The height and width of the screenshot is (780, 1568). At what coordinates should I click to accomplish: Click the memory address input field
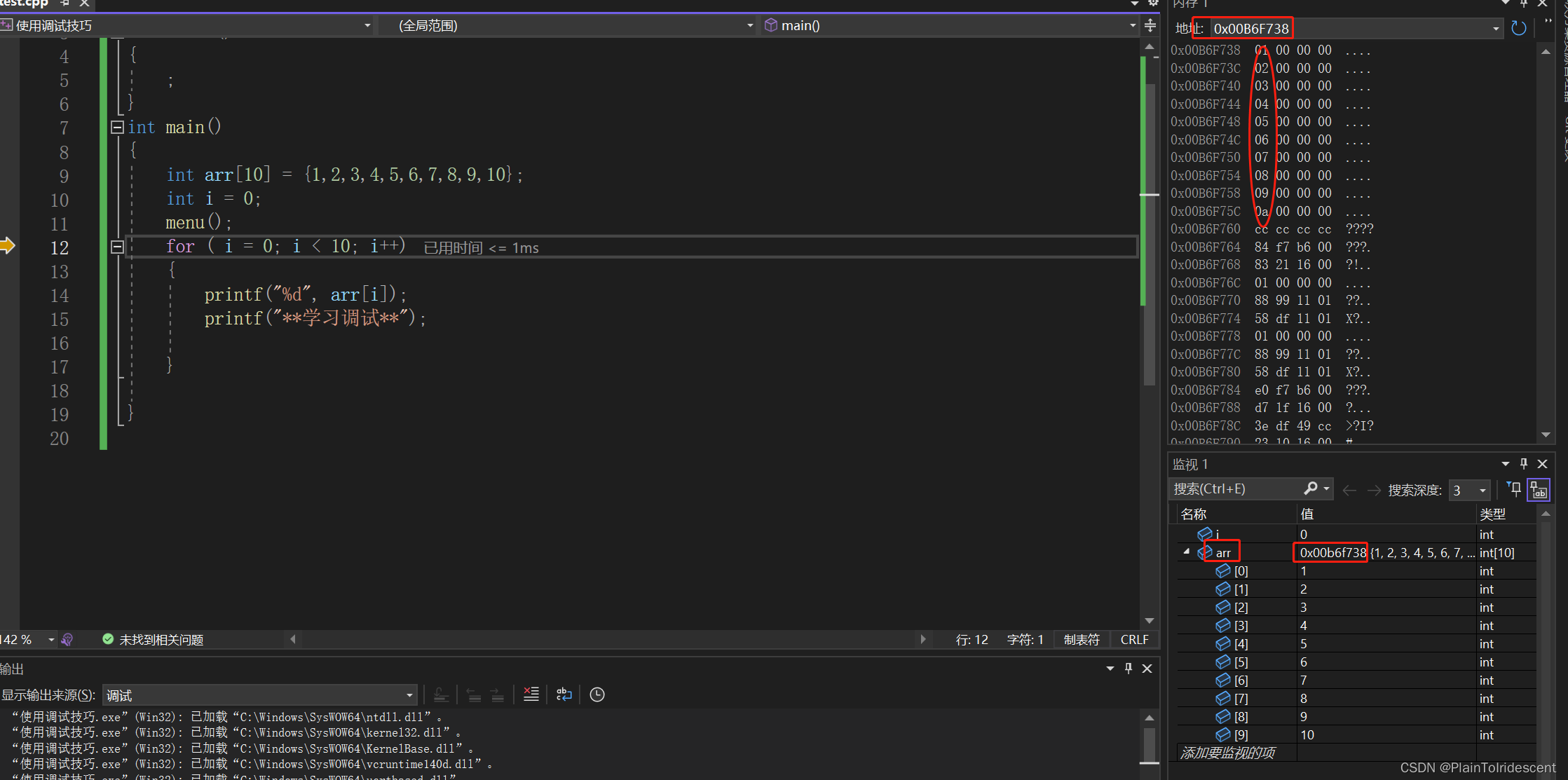1349,28
